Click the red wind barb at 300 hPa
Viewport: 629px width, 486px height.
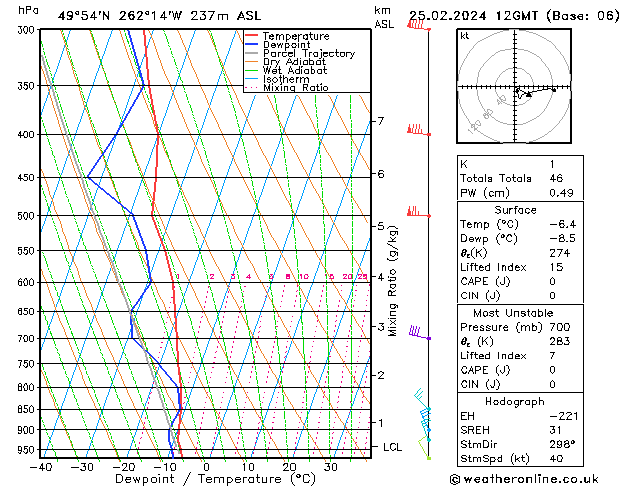(x=419, y=26)
